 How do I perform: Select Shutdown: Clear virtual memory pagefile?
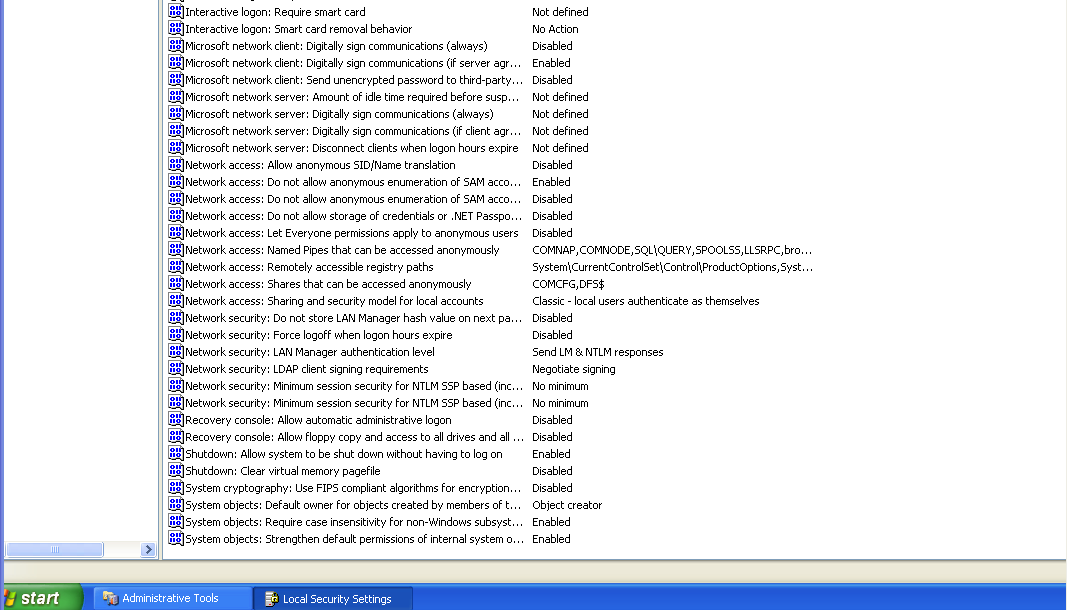pos(282,471)
